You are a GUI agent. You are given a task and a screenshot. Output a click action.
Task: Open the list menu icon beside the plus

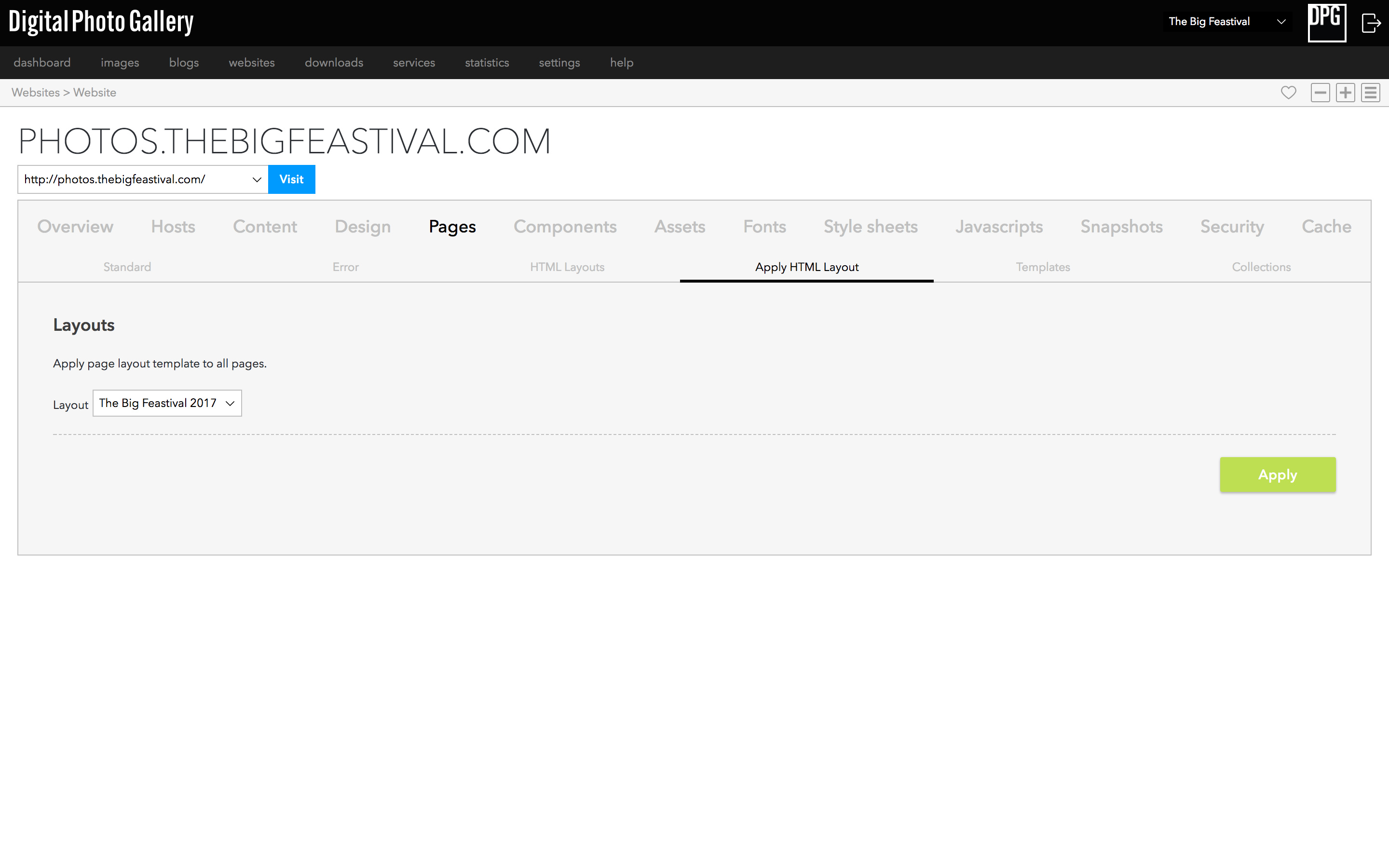coord(1371,93)
